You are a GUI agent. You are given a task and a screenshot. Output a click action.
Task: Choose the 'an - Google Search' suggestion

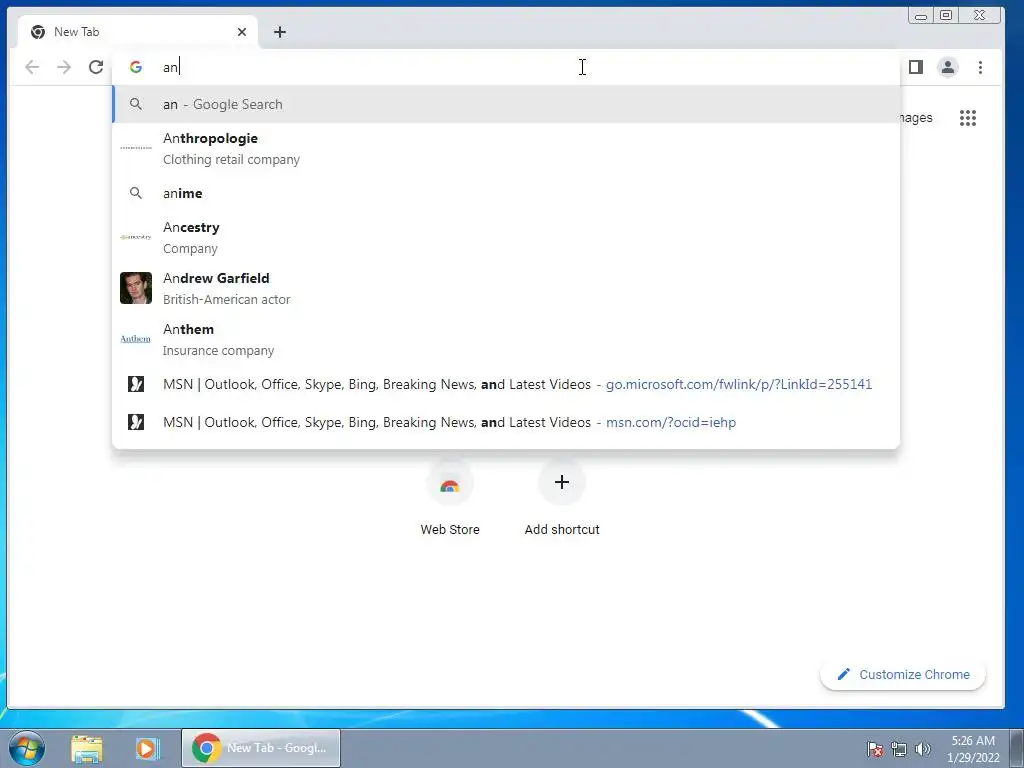[x=506, y=104]
